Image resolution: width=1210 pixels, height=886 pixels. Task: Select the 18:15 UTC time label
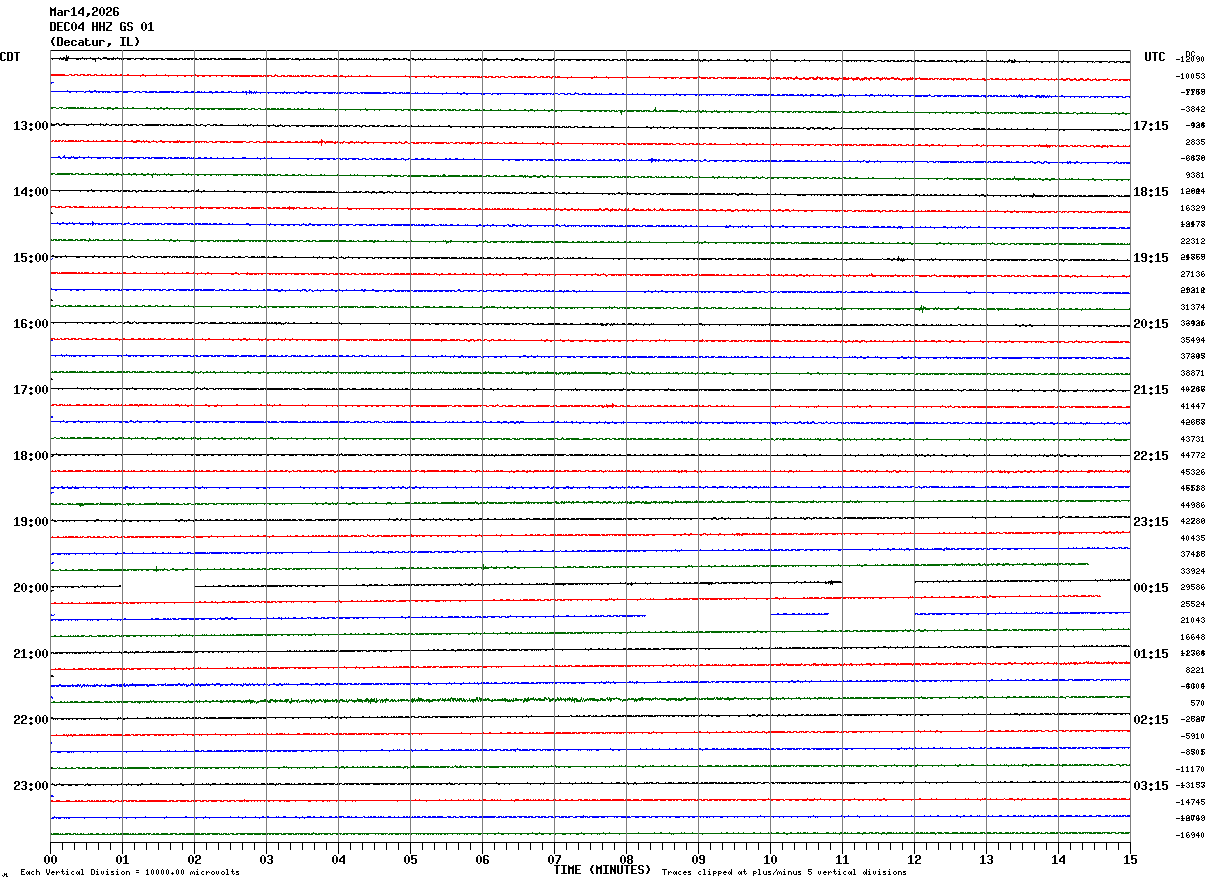coord(1151,192)
